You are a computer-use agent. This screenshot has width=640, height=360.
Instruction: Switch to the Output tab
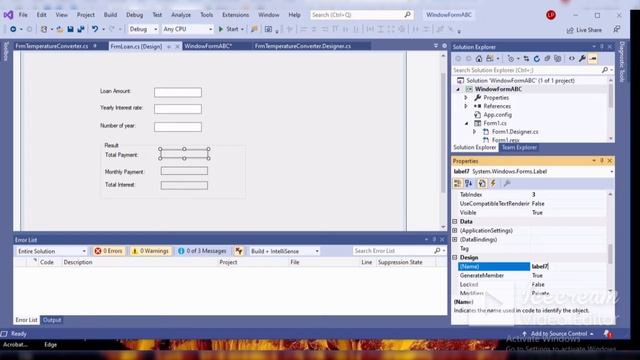pos(52,320)
